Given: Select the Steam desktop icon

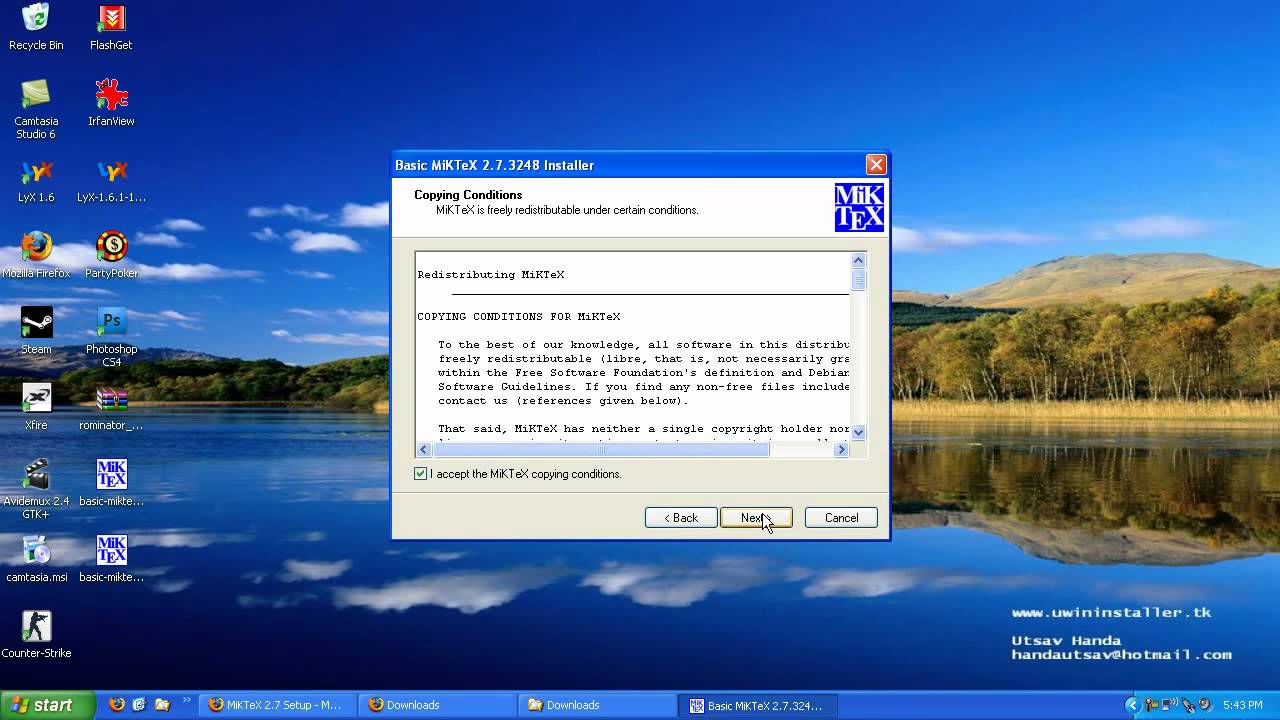Looking at the screenshot, I should [36, 331].
